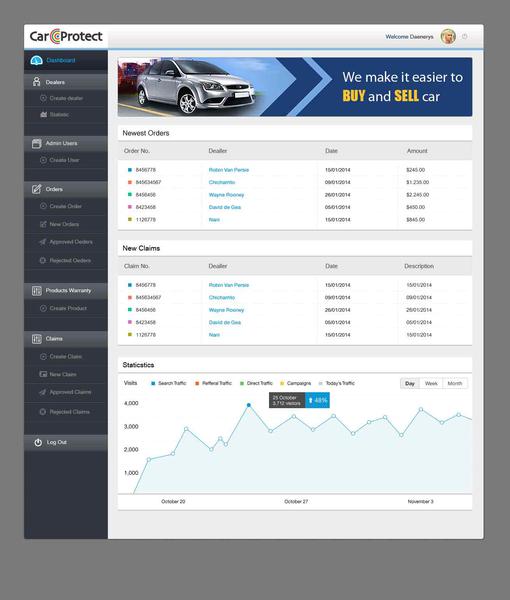Open Approved Orders menu item

66,242
